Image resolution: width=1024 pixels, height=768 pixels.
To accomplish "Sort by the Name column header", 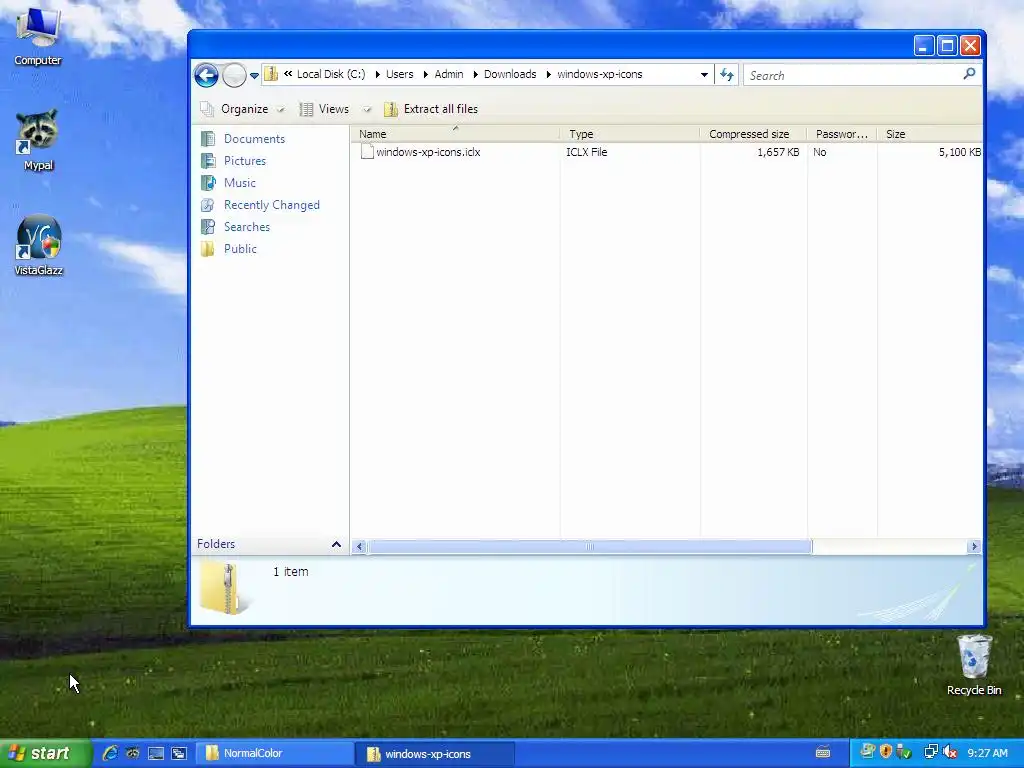I will click(x=455, y=134).
